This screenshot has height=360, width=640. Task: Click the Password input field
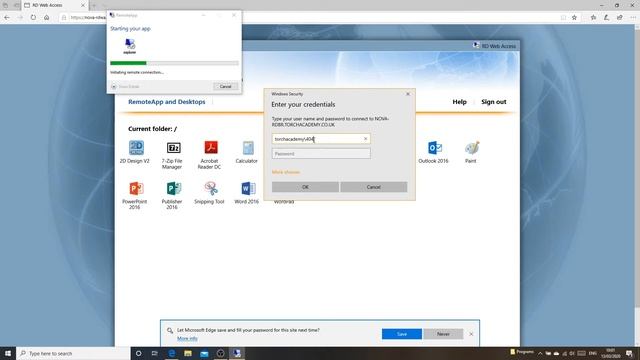(321, 153)
